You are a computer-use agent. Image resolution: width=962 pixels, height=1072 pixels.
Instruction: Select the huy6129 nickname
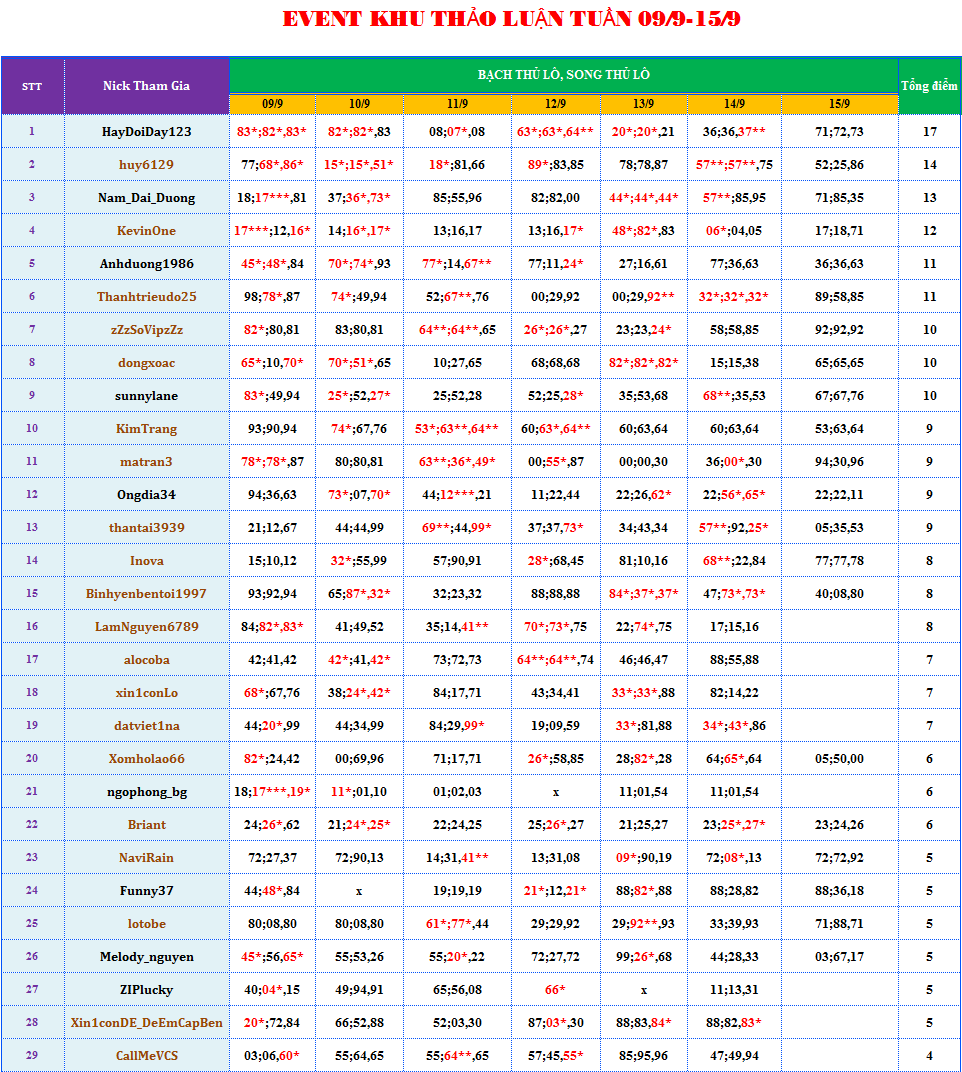[146, 164]
